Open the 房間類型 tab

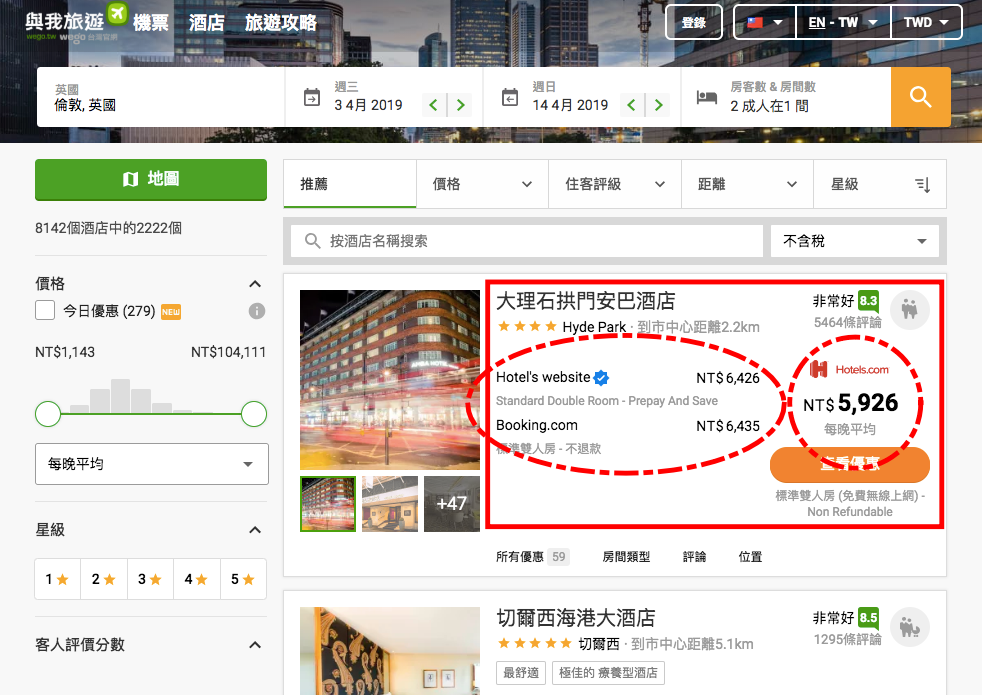(x=626, y=557)
